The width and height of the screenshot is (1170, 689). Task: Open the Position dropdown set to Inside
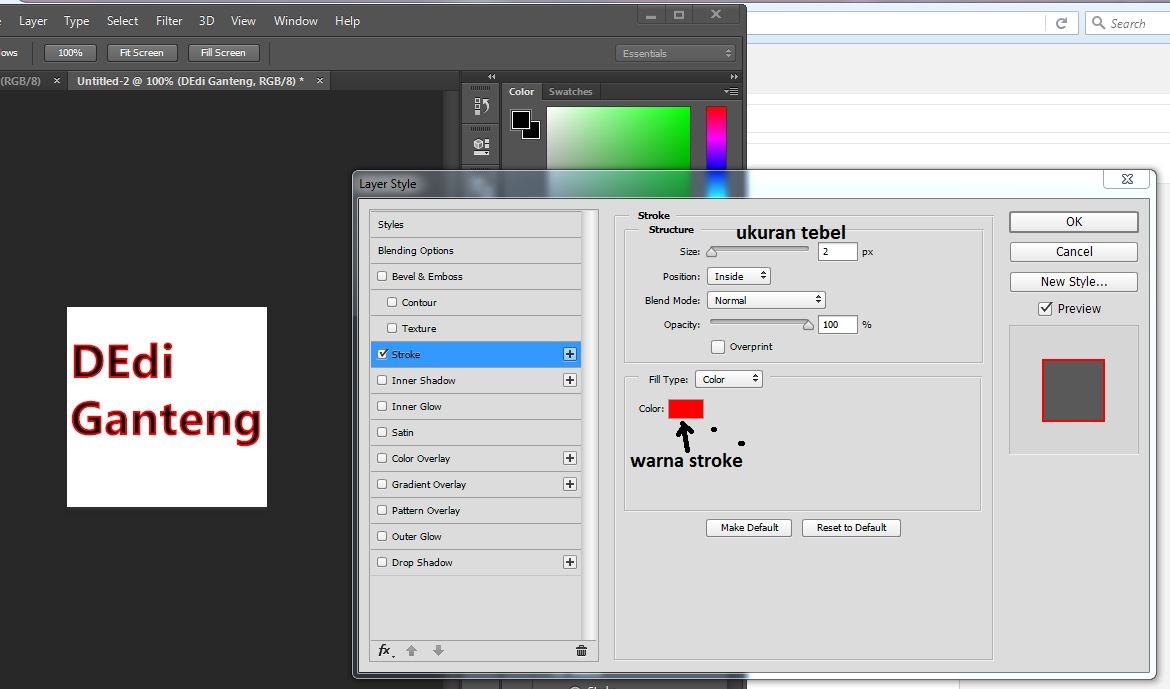coord(738,276)
